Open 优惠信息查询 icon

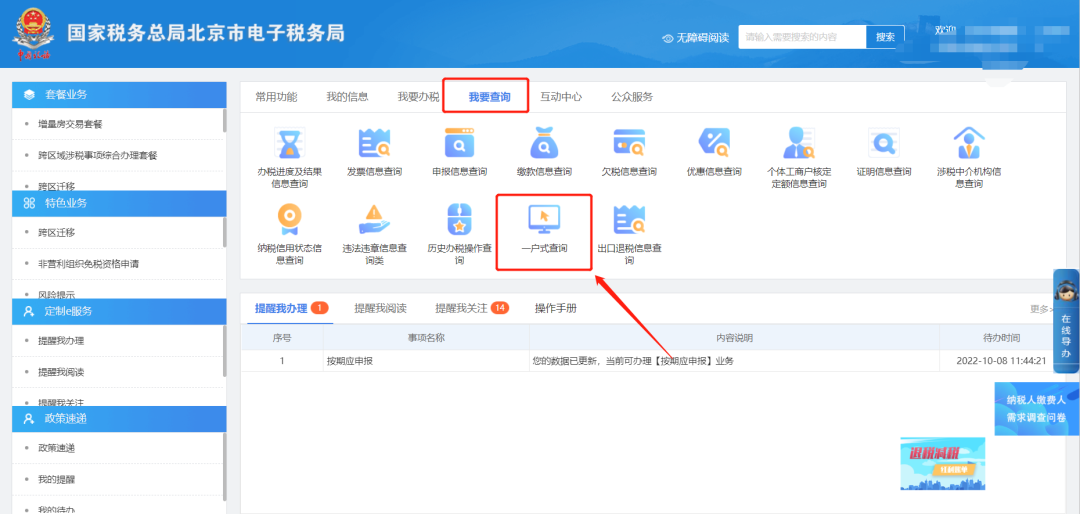pyautogui.click(x=714, y=143)
